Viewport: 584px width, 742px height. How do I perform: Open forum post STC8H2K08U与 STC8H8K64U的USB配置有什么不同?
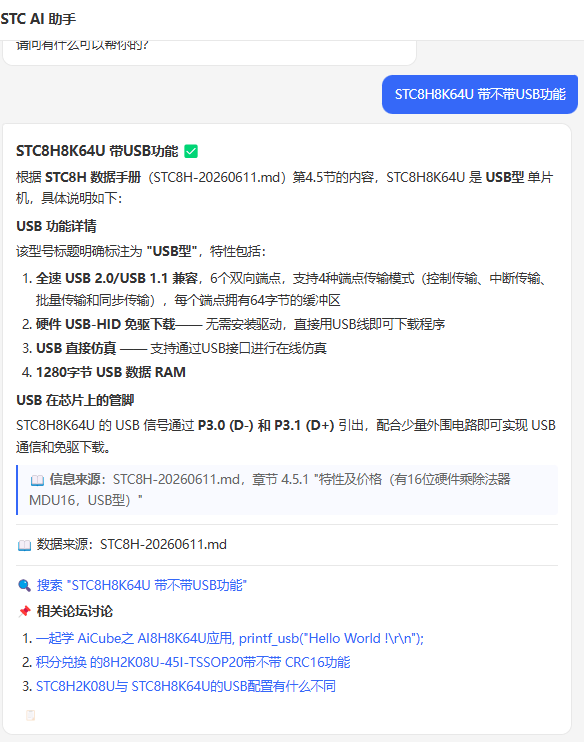coord(186,686)
